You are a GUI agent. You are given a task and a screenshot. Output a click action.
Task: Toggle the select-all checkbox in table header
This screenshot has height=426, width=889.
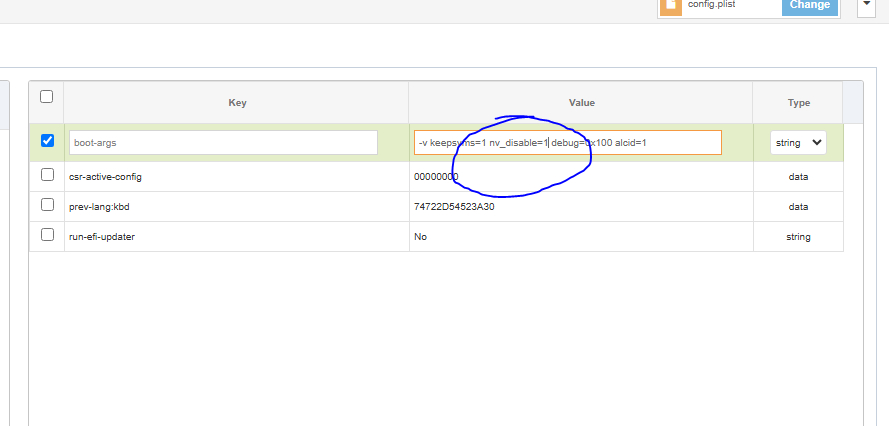click(46, 97)
